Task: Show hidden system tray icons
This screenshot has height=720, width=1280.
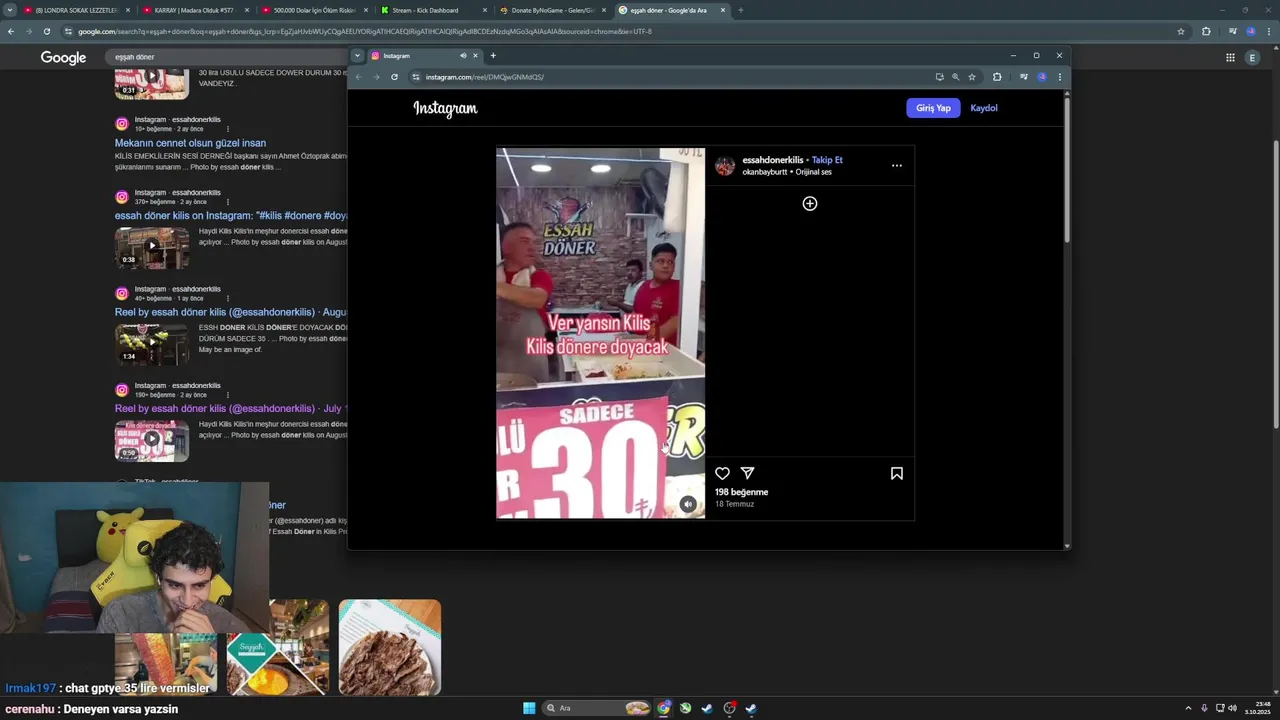Action: [1188, 708]
